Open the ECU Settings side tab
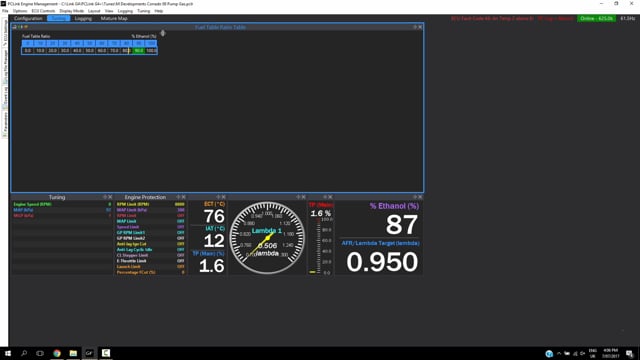This screenshot has height=360, width=640. point(5,33)
